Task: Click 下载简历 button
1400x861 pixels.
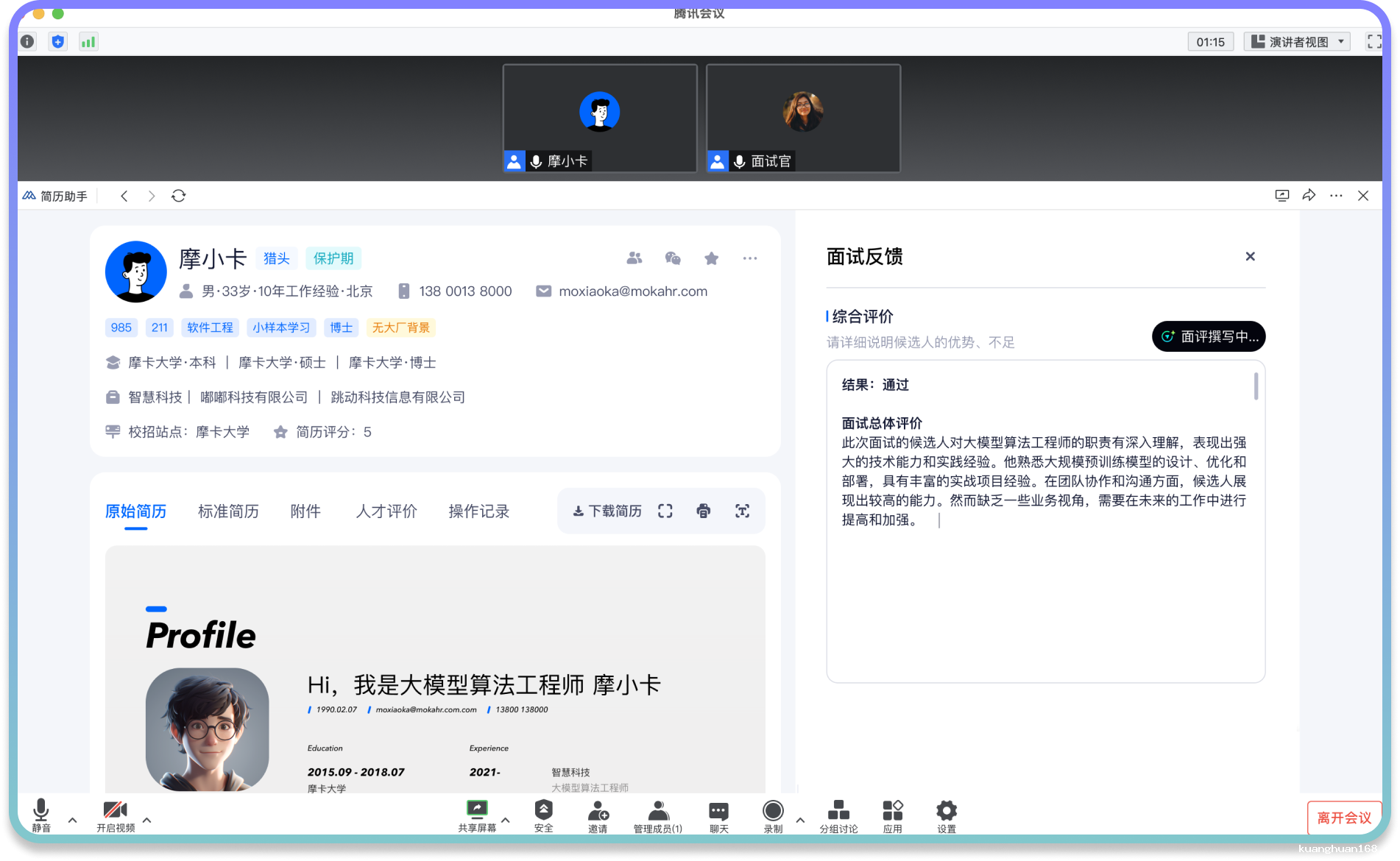Action: click(607, 511)
